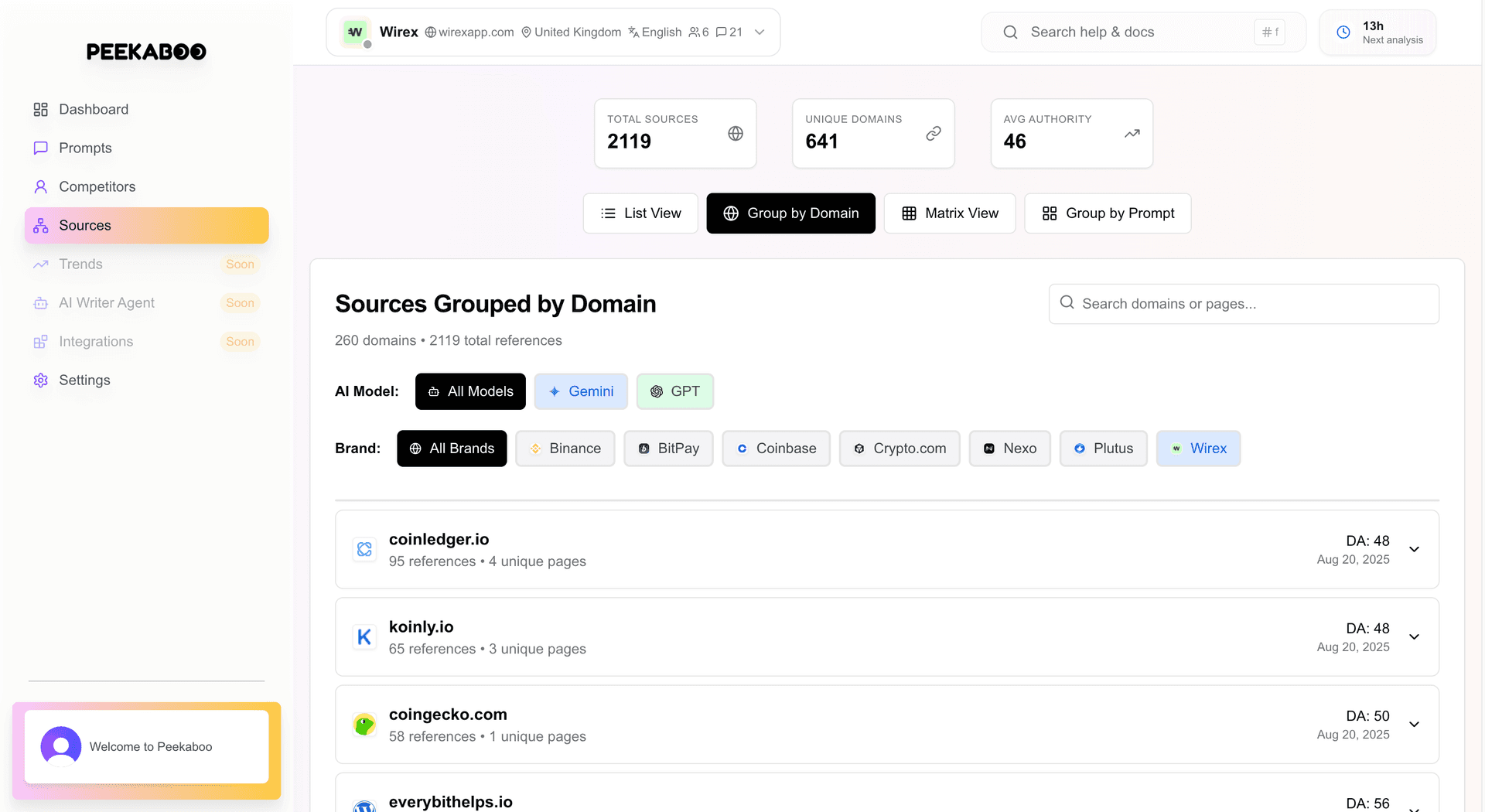
Task: Click the user avatar in welcome card
Action: click(x=61, y=746)
